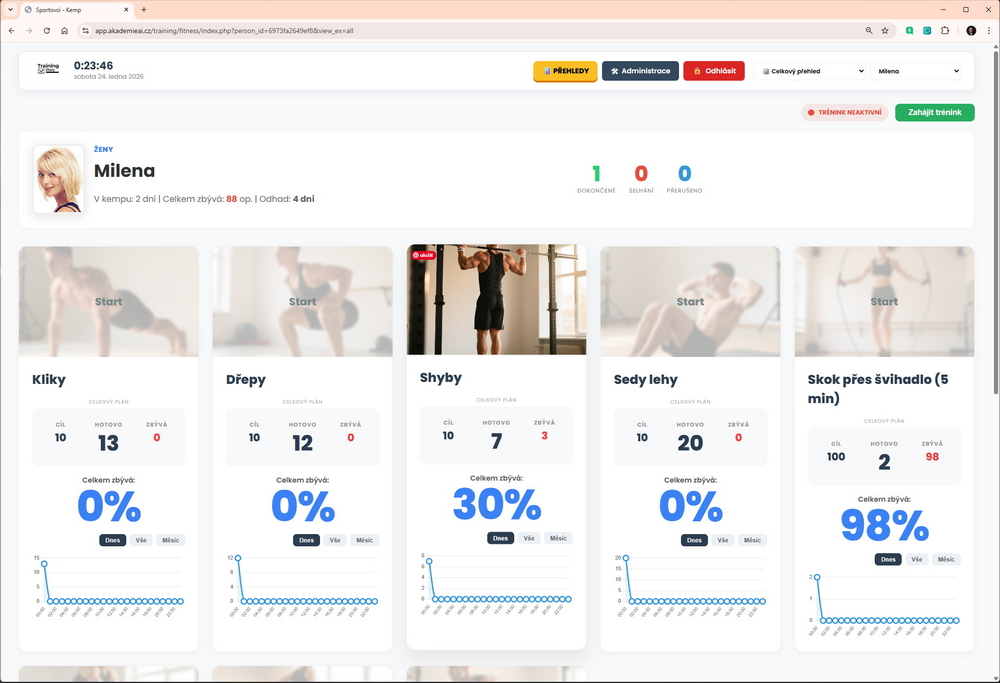Reload the page with browser refresh icon
The image size is (1000, 683).
click(46, 31)
